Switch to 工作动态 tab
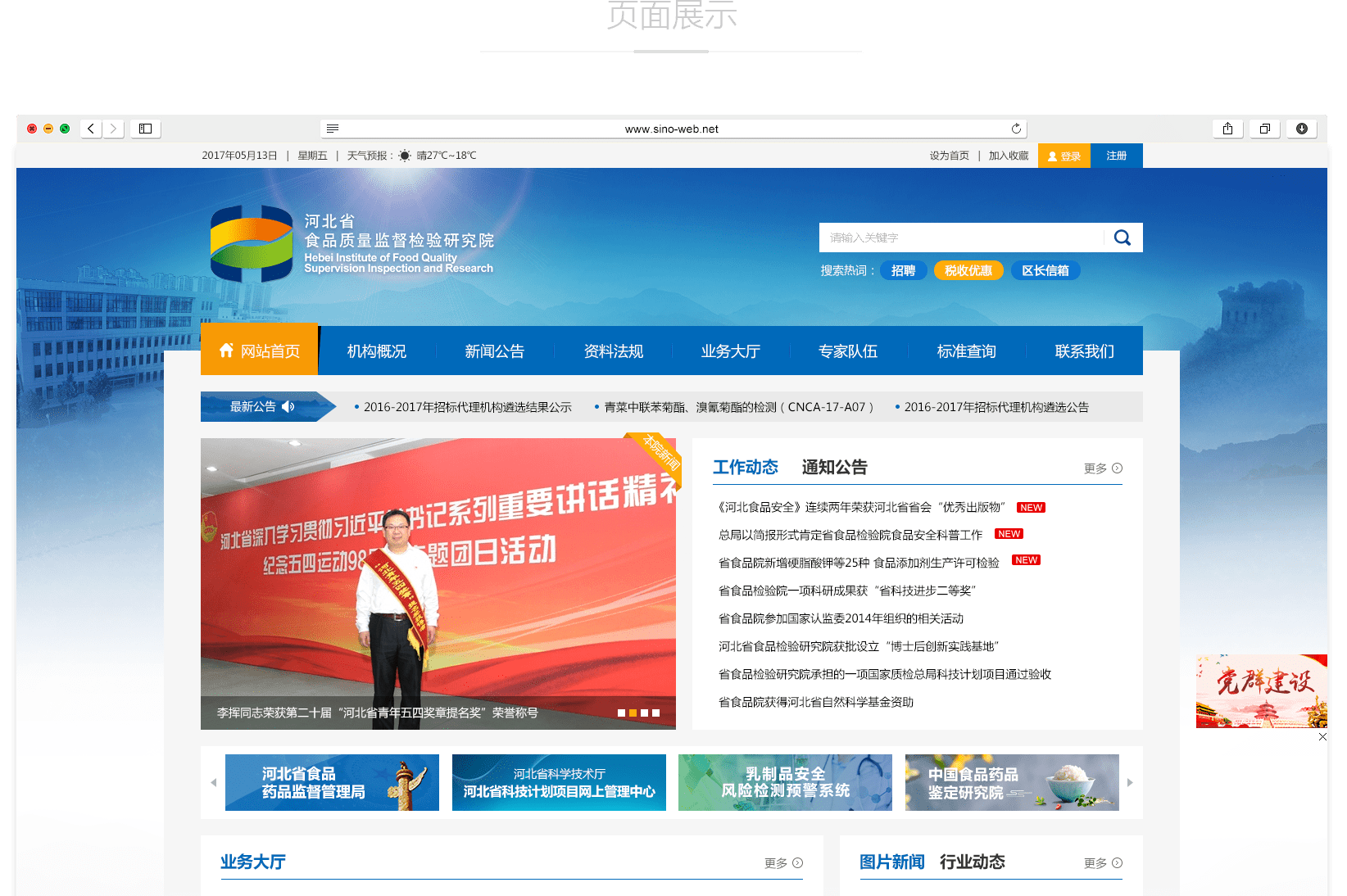Image resolution: width=1347 pixels, height=896 pixels. (746, 467)
